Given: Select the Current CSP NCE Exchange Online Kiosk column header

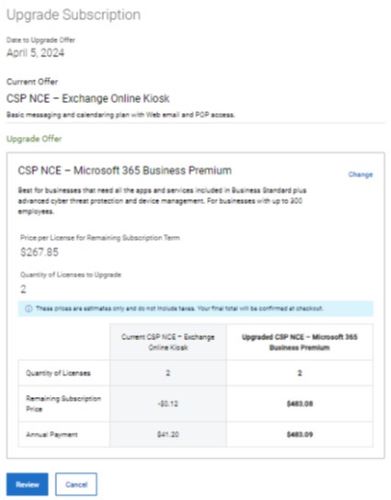Looking at the screenshot, I should tap(168, 342).
